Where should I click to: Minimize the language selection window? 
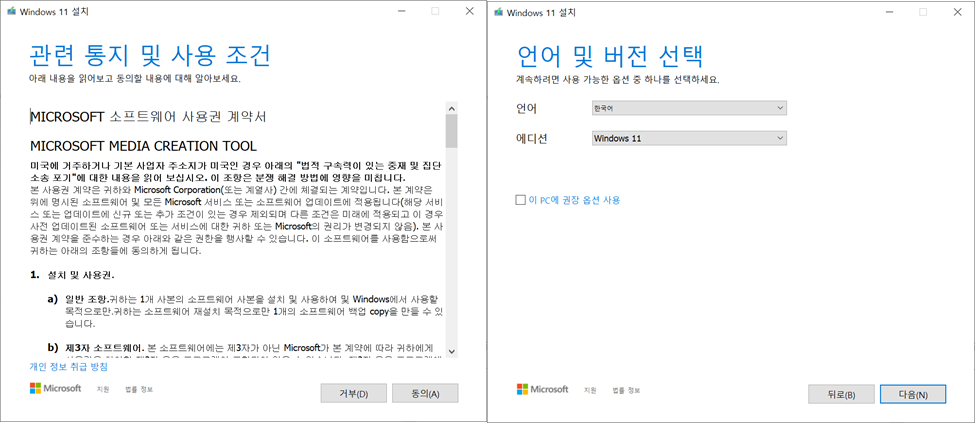point(889,12)
